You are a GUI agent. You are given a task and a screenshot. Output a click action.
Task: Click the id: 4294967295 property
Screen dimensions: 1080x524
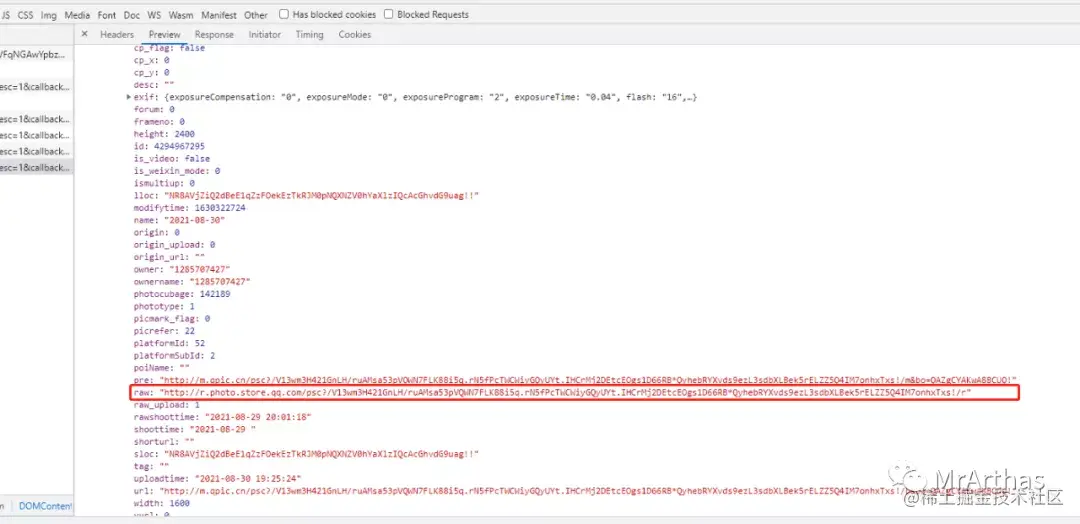pos(169,147)
